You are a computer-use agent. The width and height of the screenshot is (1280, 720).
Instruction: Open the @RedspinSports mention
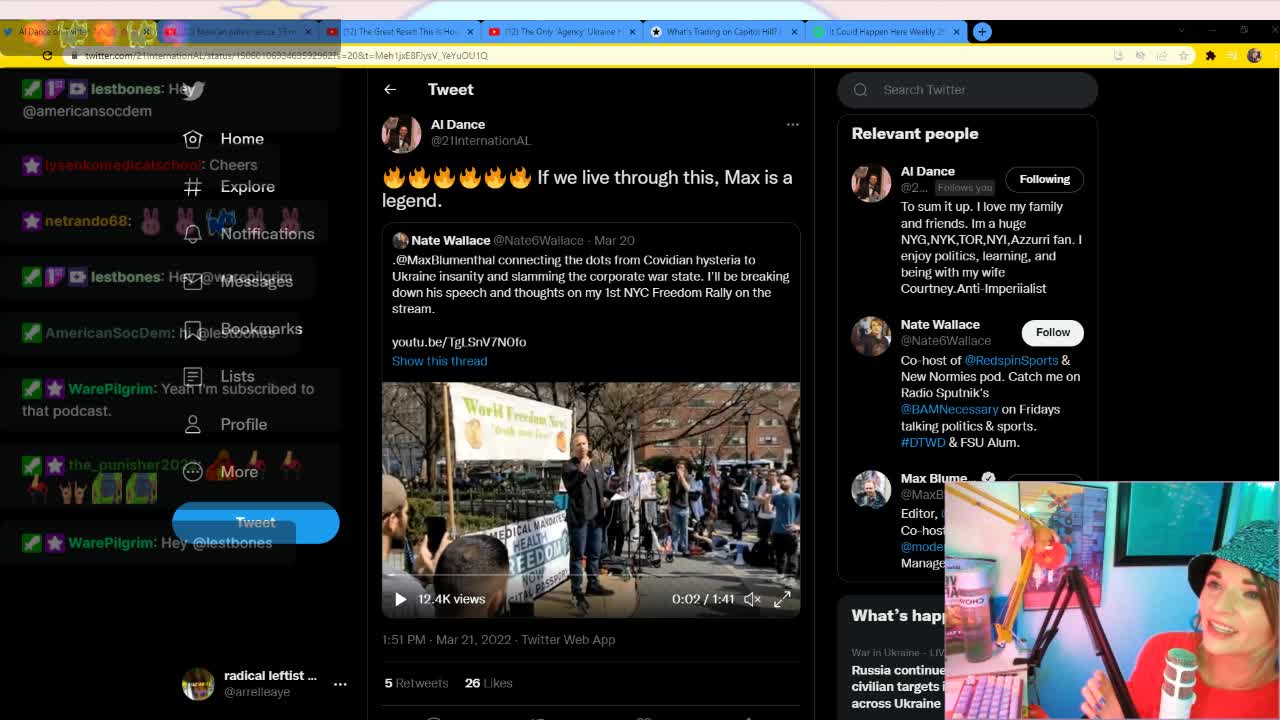point(1011,360)
